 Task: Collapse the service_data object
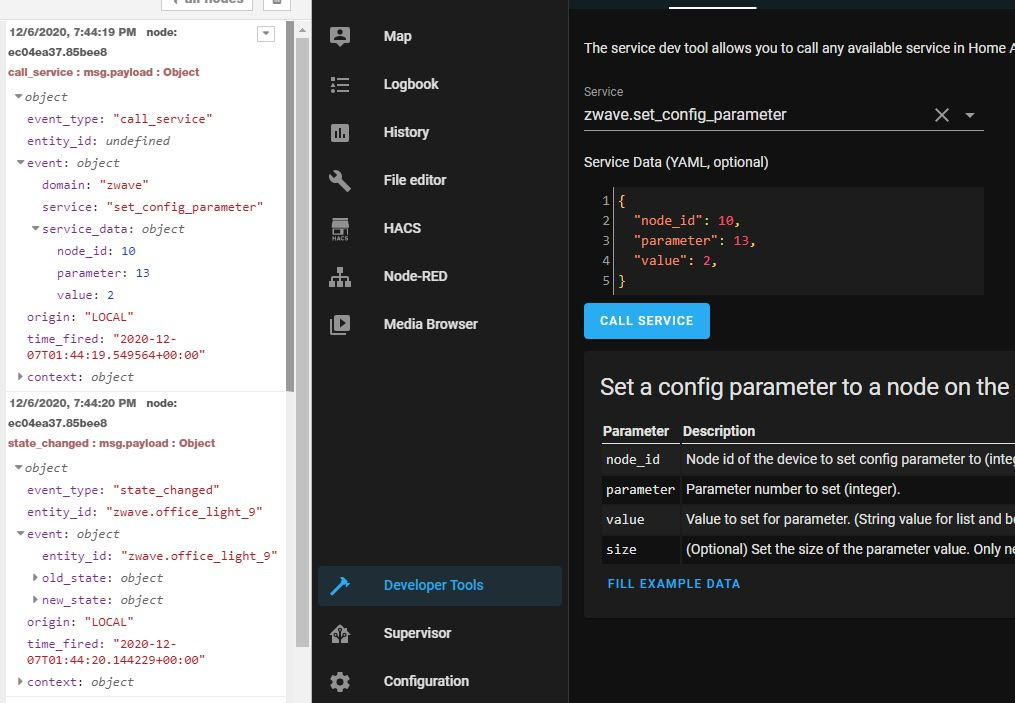click(36, 229)
